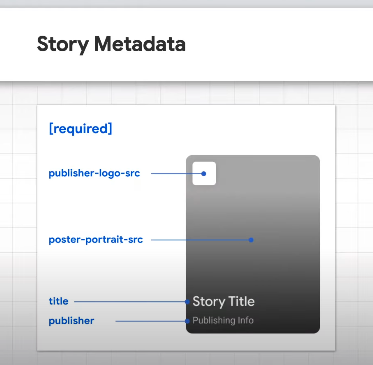
Task: Click the [required] heading text
Action: click(x=81, y=129)
